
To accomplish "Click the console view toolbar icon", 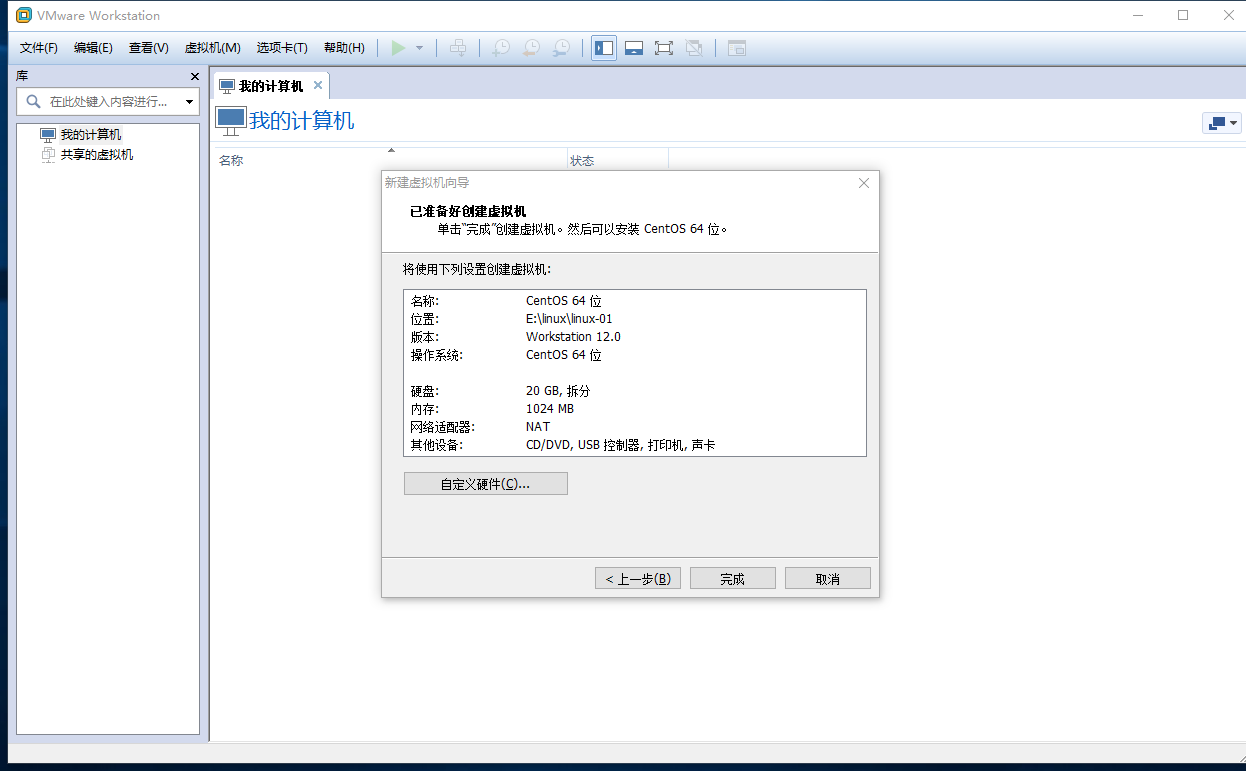I will click(737, 48).
